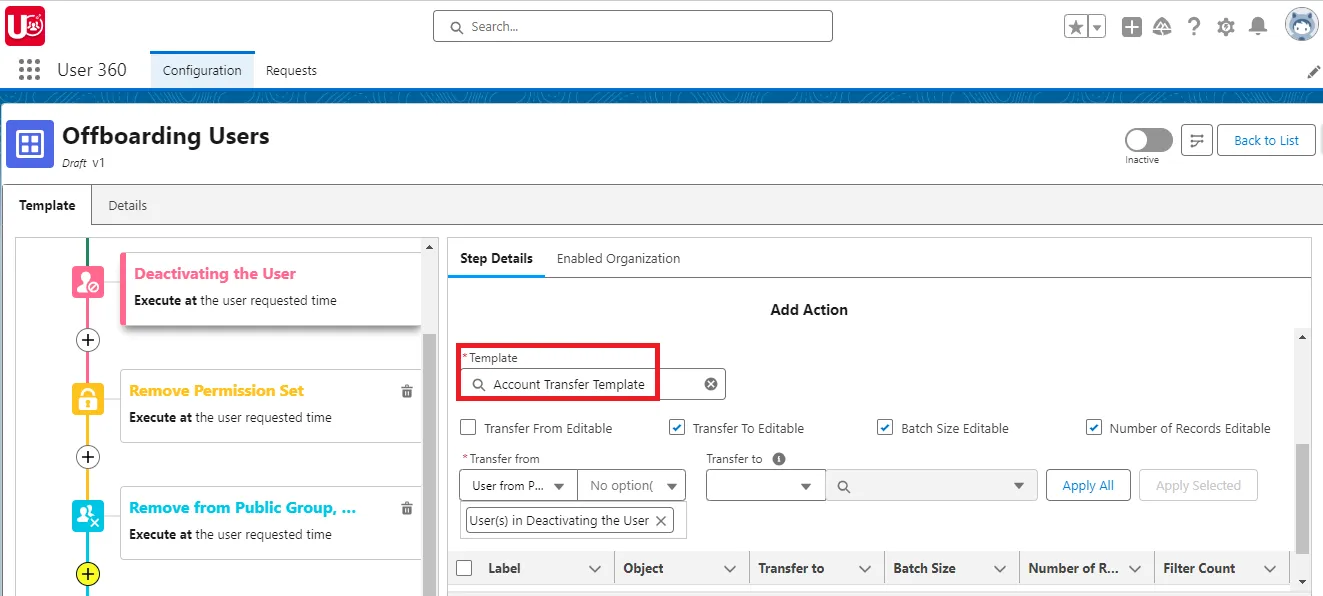Add a step below Deactivating the User
Image resolution: width=1323 pixels, height=596 pixels.
coord(88,340)
